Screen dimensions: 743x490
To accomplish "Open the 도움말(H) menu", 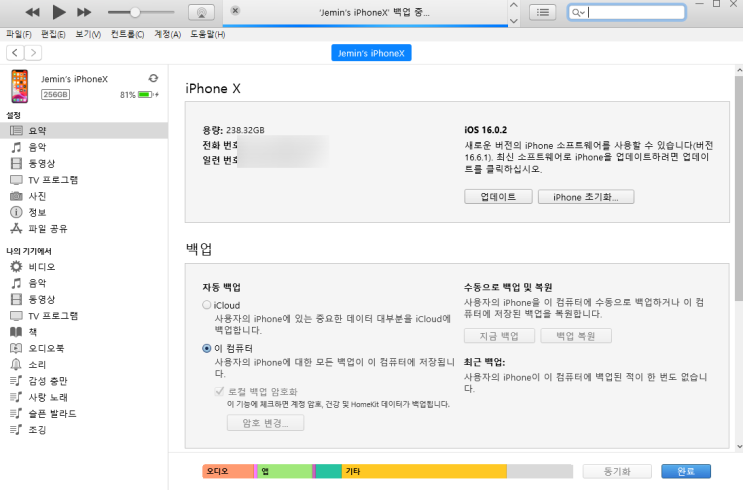I will point(208,34).
